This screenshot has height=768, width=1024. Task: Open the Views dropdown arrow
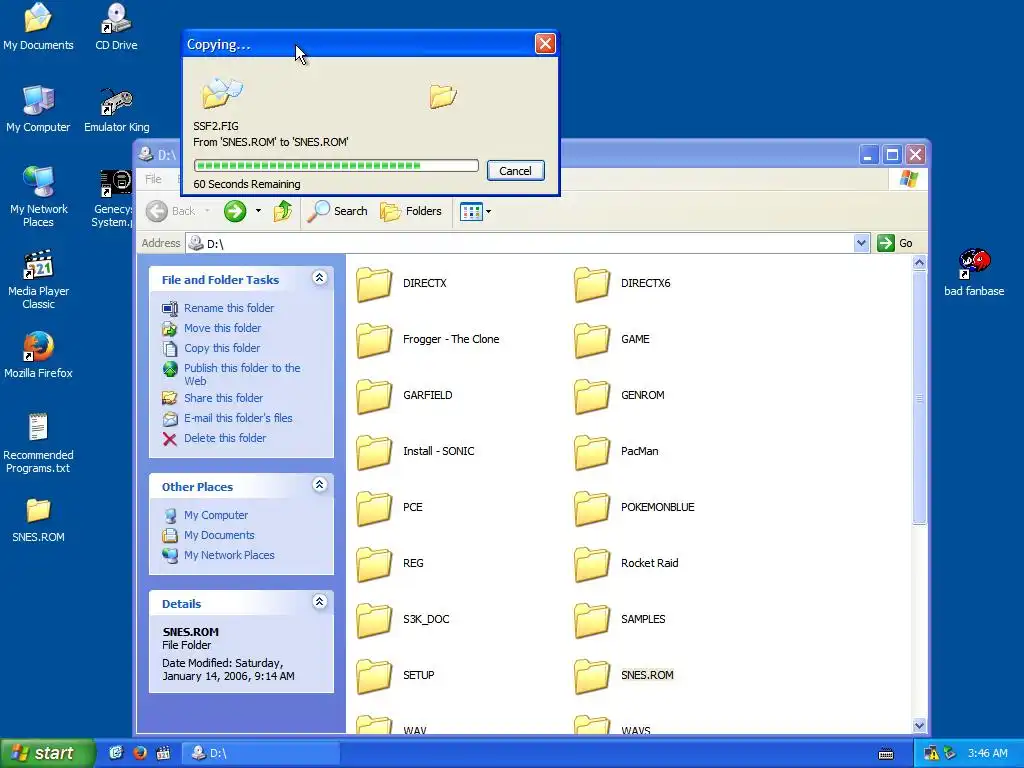[488, 211]
